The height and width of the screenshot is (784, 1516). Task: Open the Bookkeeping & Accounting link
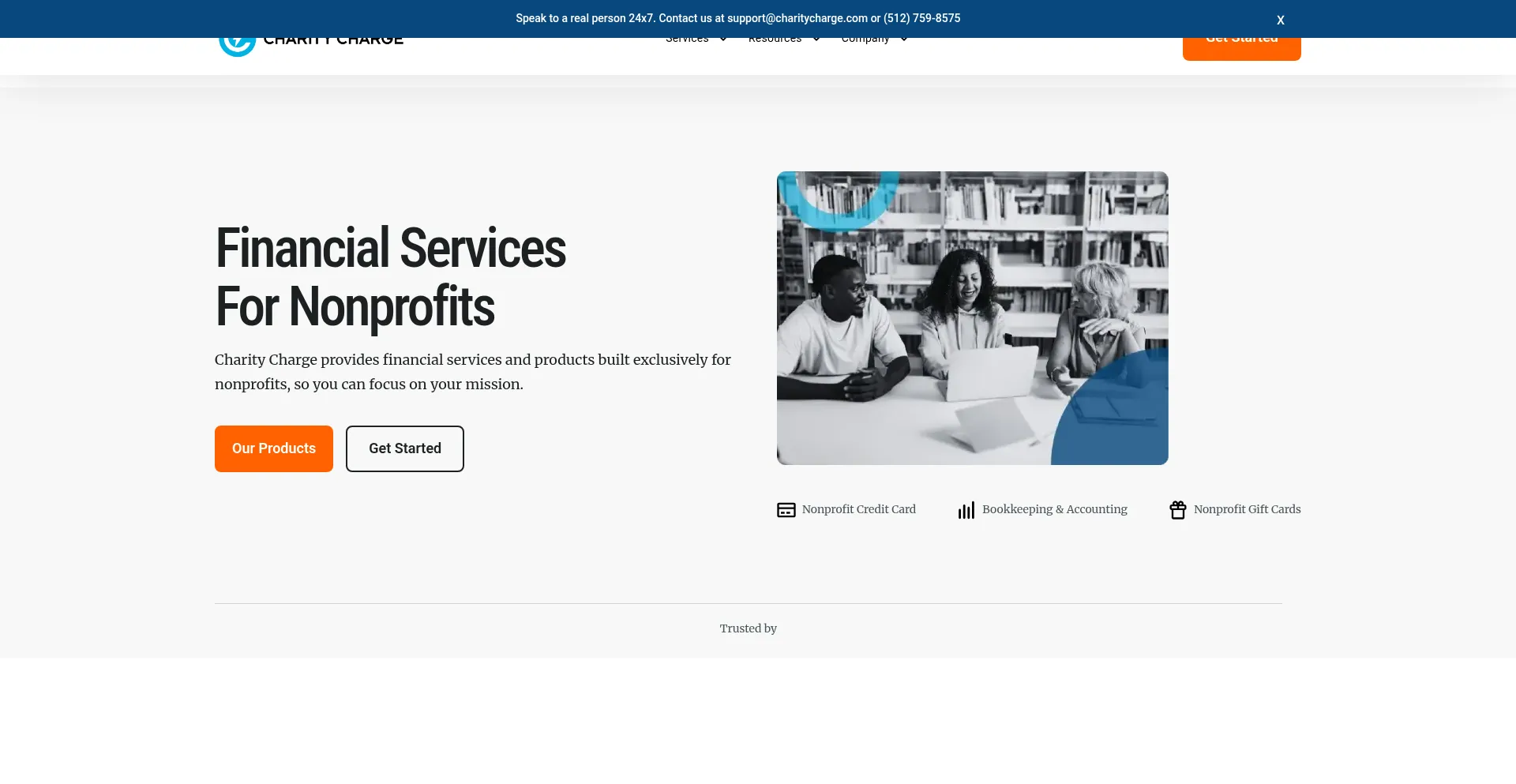[1054, 509]
